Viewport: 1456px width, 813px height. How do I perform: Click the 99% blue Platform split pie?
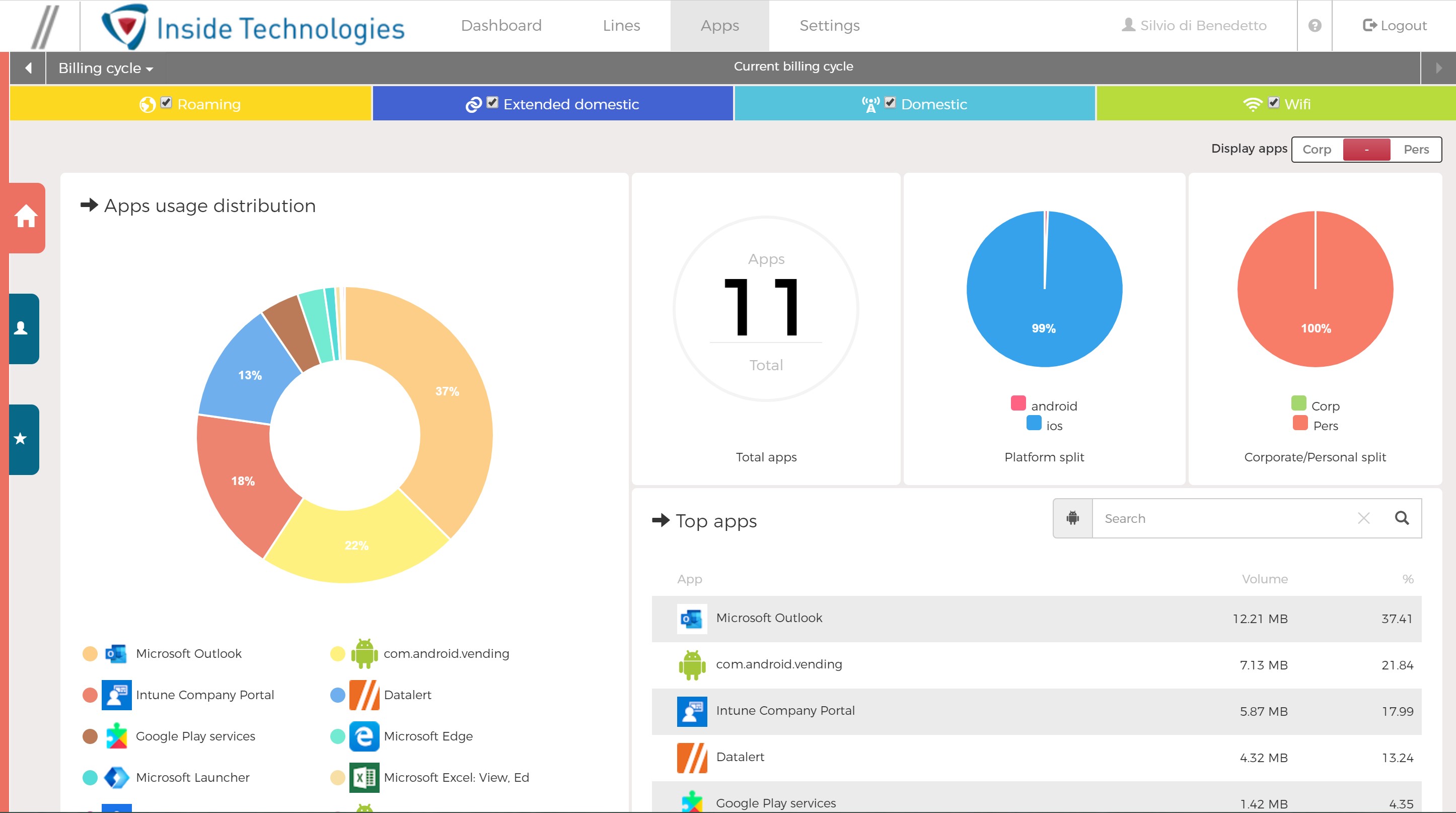[x=1044, y=289]
